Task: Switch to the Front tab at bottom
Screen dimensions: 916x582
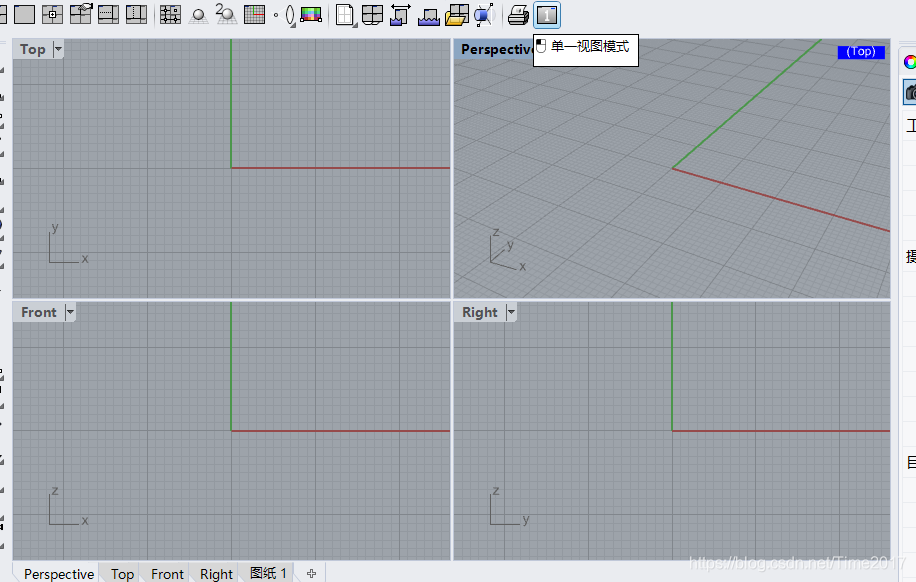Action: click(167, 574)
